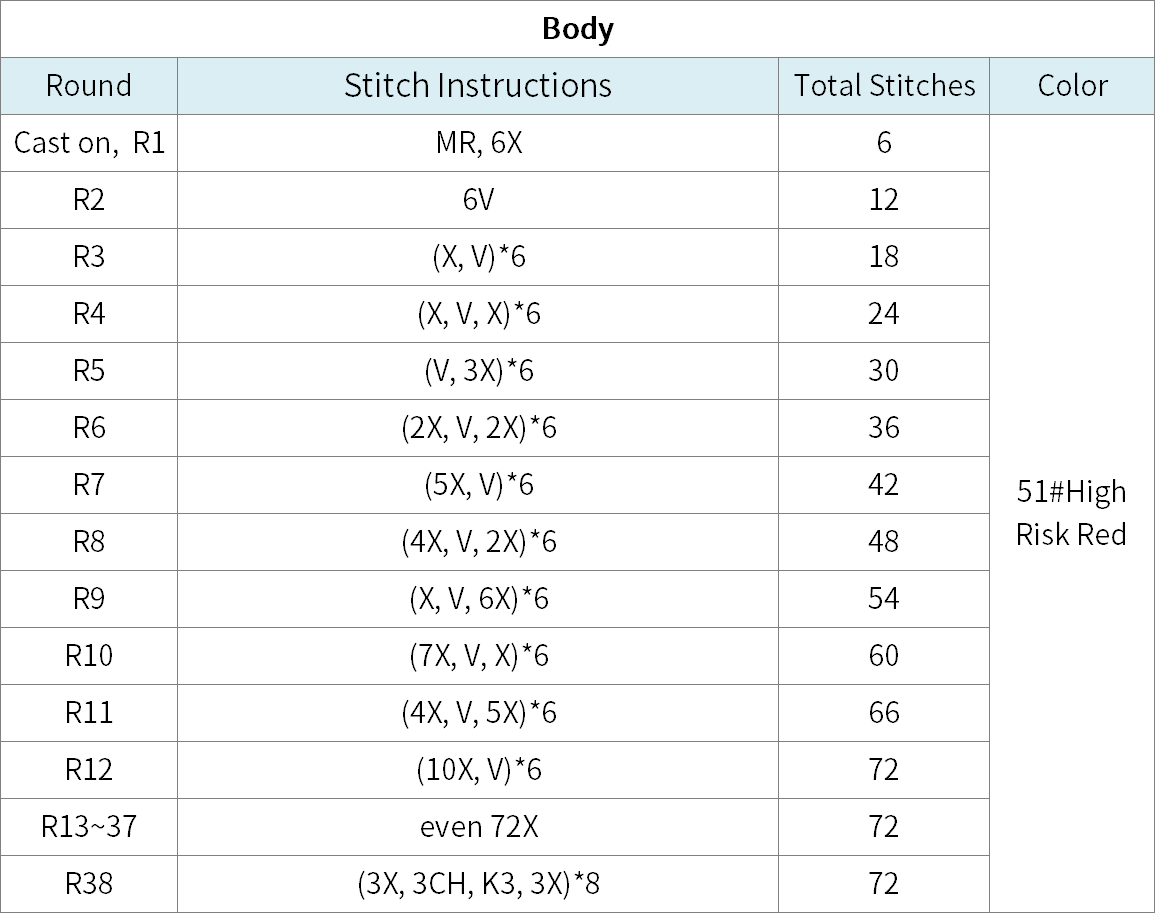Click the R13~37 round cell
Image resolution: width=1156 pixels, height=914 pixels.
click(x=88, y=827)
